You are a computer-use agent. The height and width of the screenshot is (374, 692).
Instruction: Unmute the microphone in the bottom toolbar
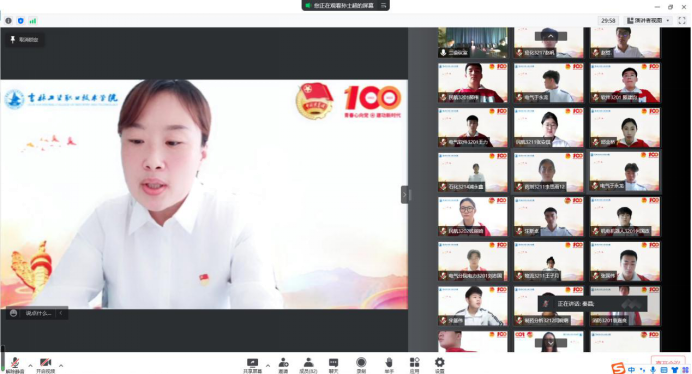pos(15,365)
